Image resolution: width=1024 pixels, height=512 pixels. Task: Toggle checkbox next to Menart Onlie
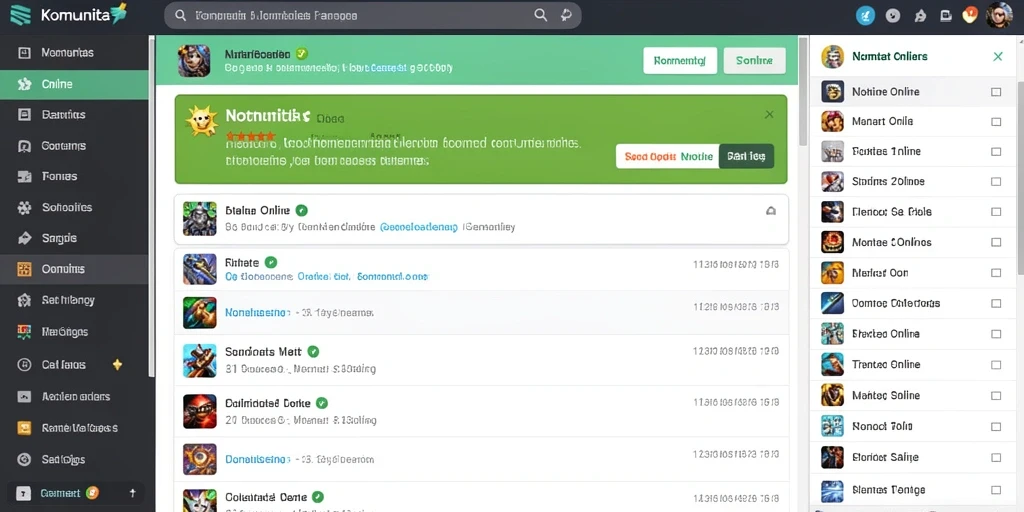[996, 122]
